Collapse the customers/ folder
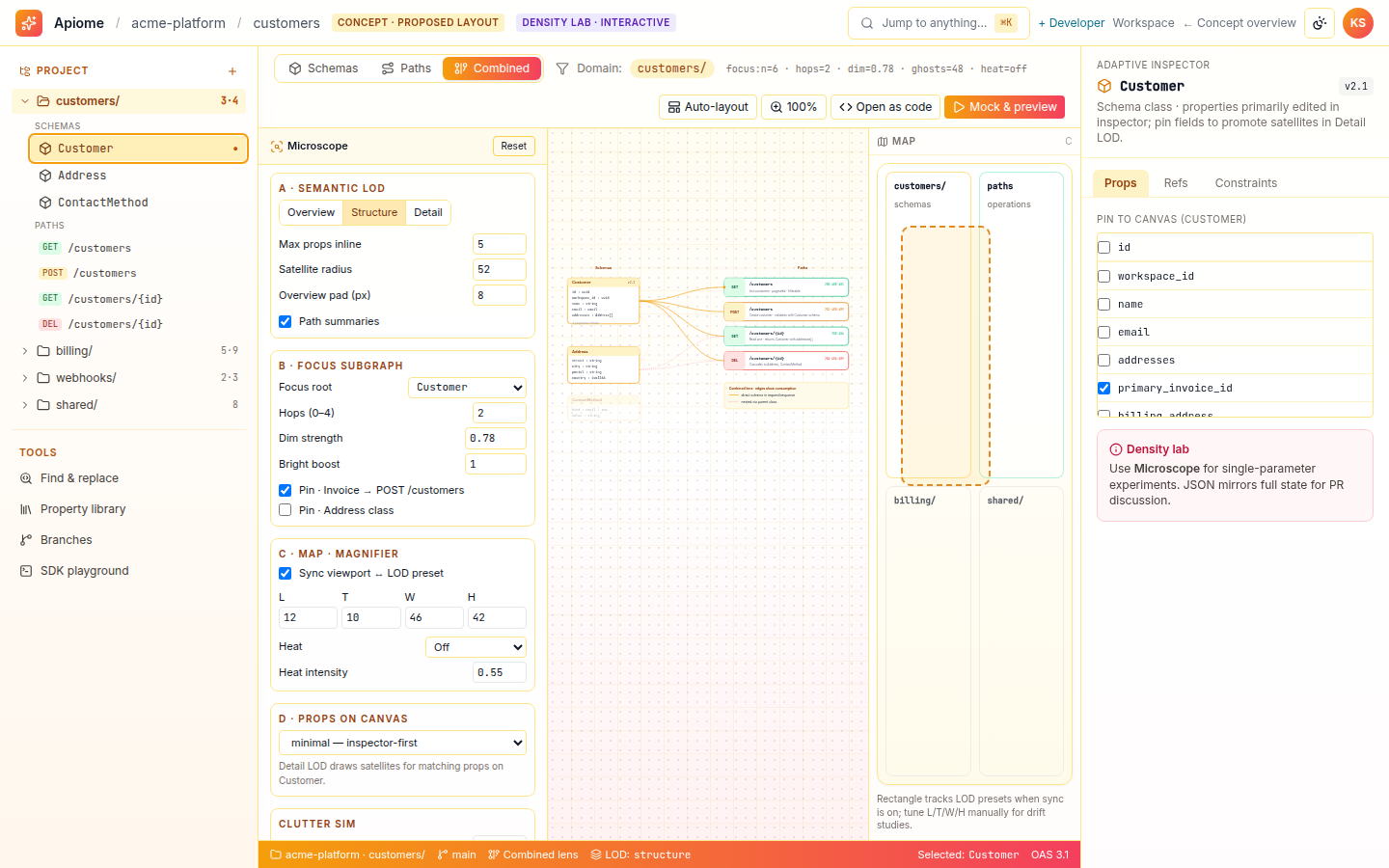This screenshot has width=1389, height=868. [25, 101]
